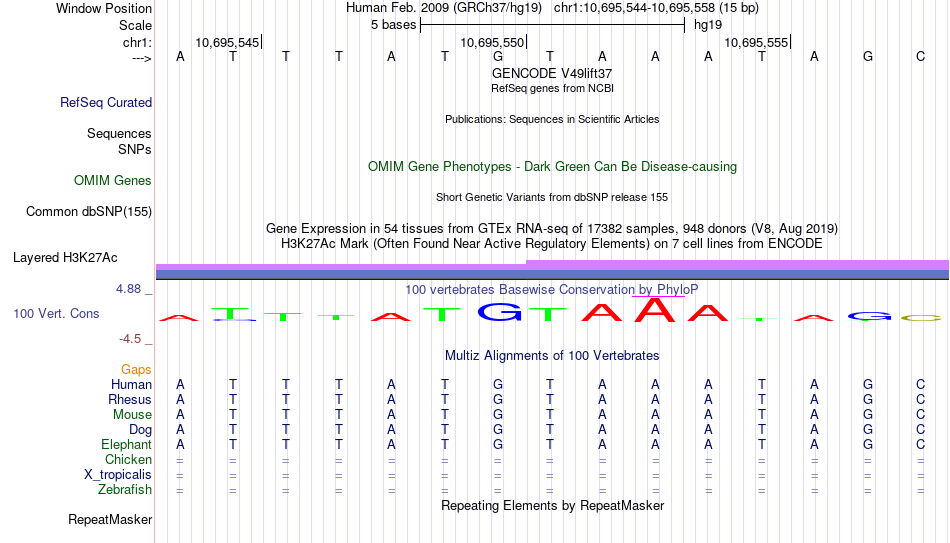Image resolution: width=950 pixels, height=543 pixels.
Task: Click 100 vertebrates Basewise Conservation by PhyloP title
Action: pos(552,290)
